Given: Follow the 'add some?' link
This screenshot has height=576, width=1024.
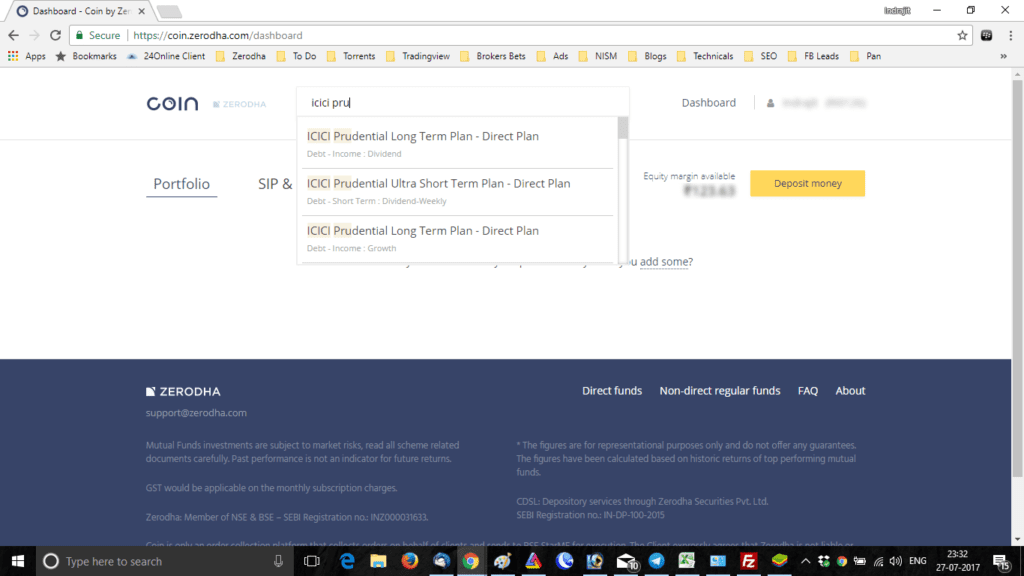Looking at the screenshot, I should pyautogui.click(x=666, y=261).
